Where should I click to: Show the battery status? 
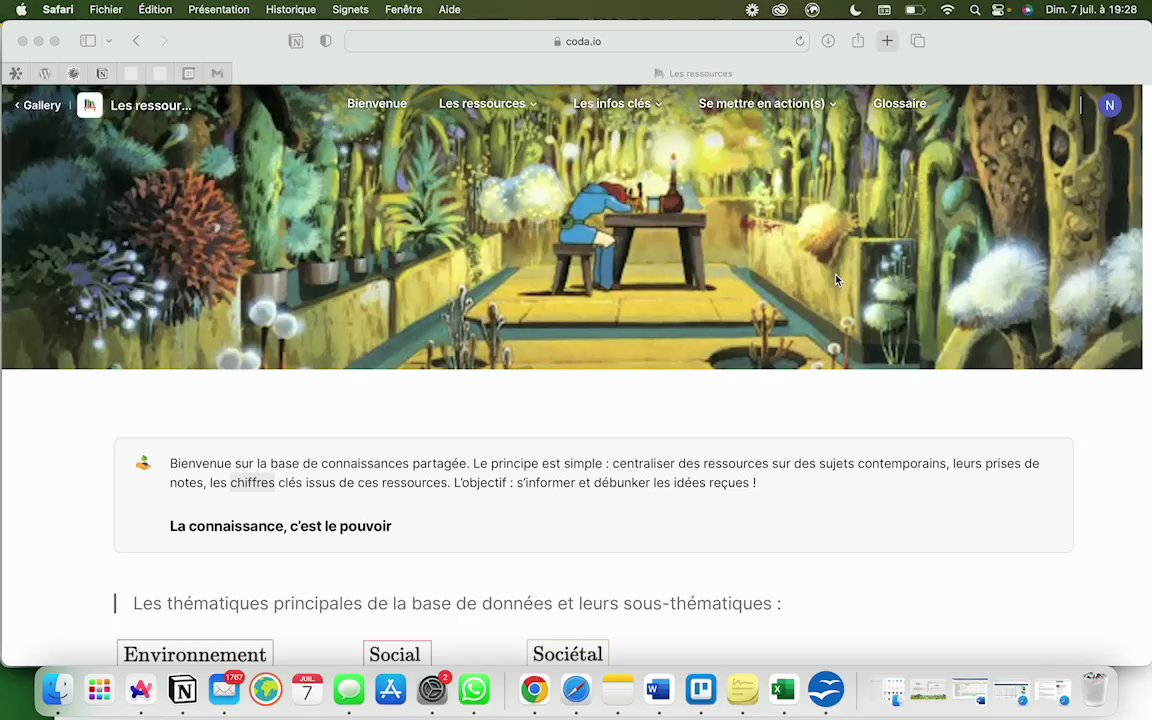coord(915,10)
